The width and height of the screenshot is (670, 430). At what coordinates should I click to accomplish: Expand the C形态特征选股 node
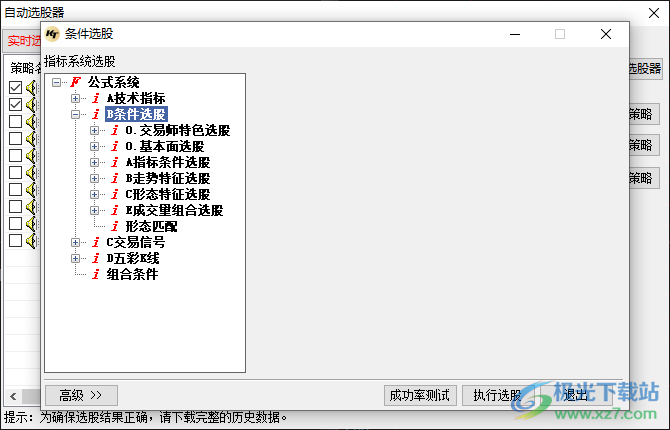(x=94, y=194)
